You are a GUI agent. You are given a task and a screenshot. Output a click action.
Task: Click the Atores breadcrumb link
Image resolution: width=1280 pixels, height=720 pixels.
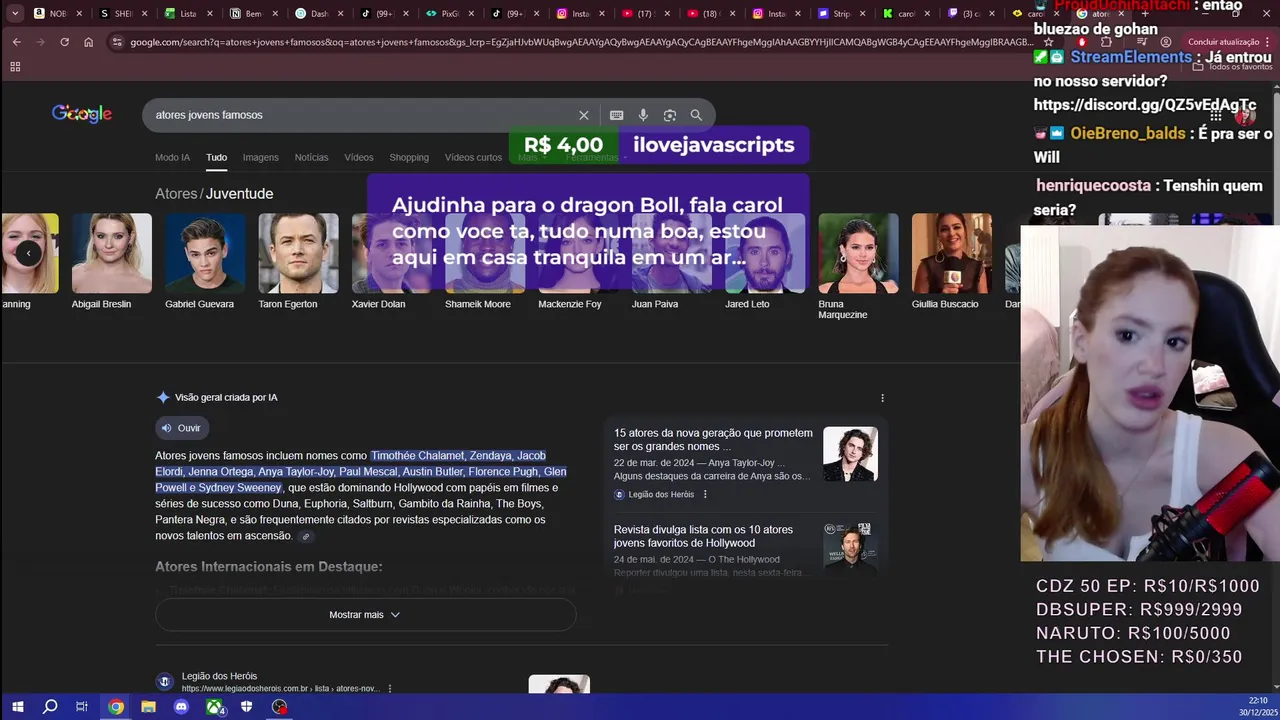pos(176,194)
